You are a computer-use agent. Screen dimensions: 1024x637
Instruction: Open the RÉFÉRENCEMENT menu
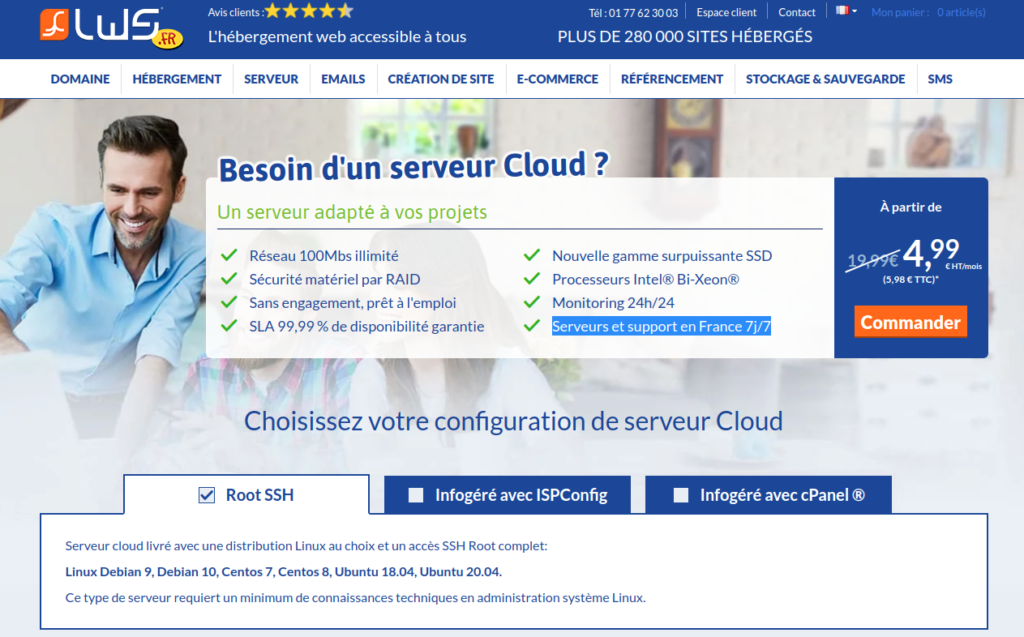tap(672, 79)
